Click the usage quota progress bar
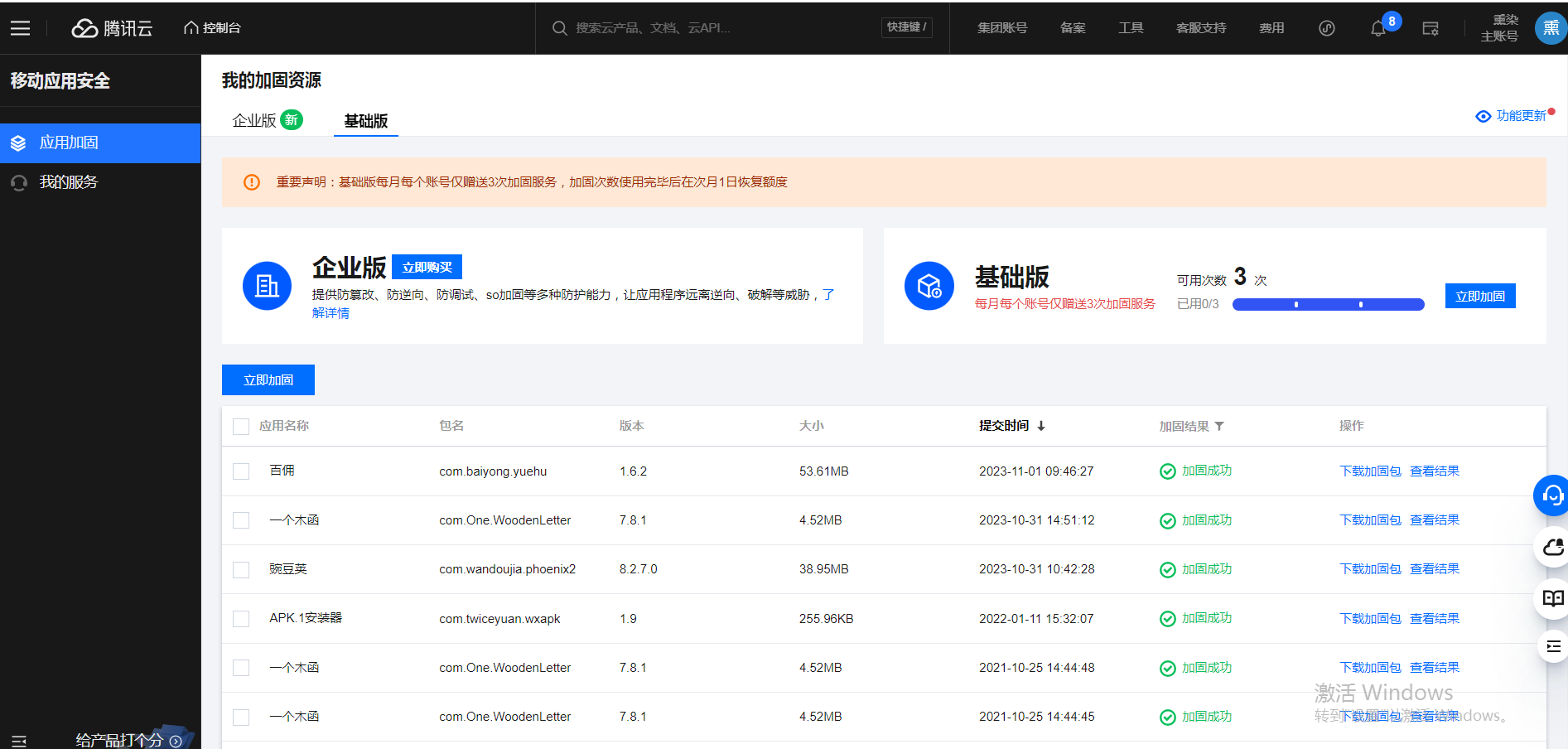 [1329, 305]
